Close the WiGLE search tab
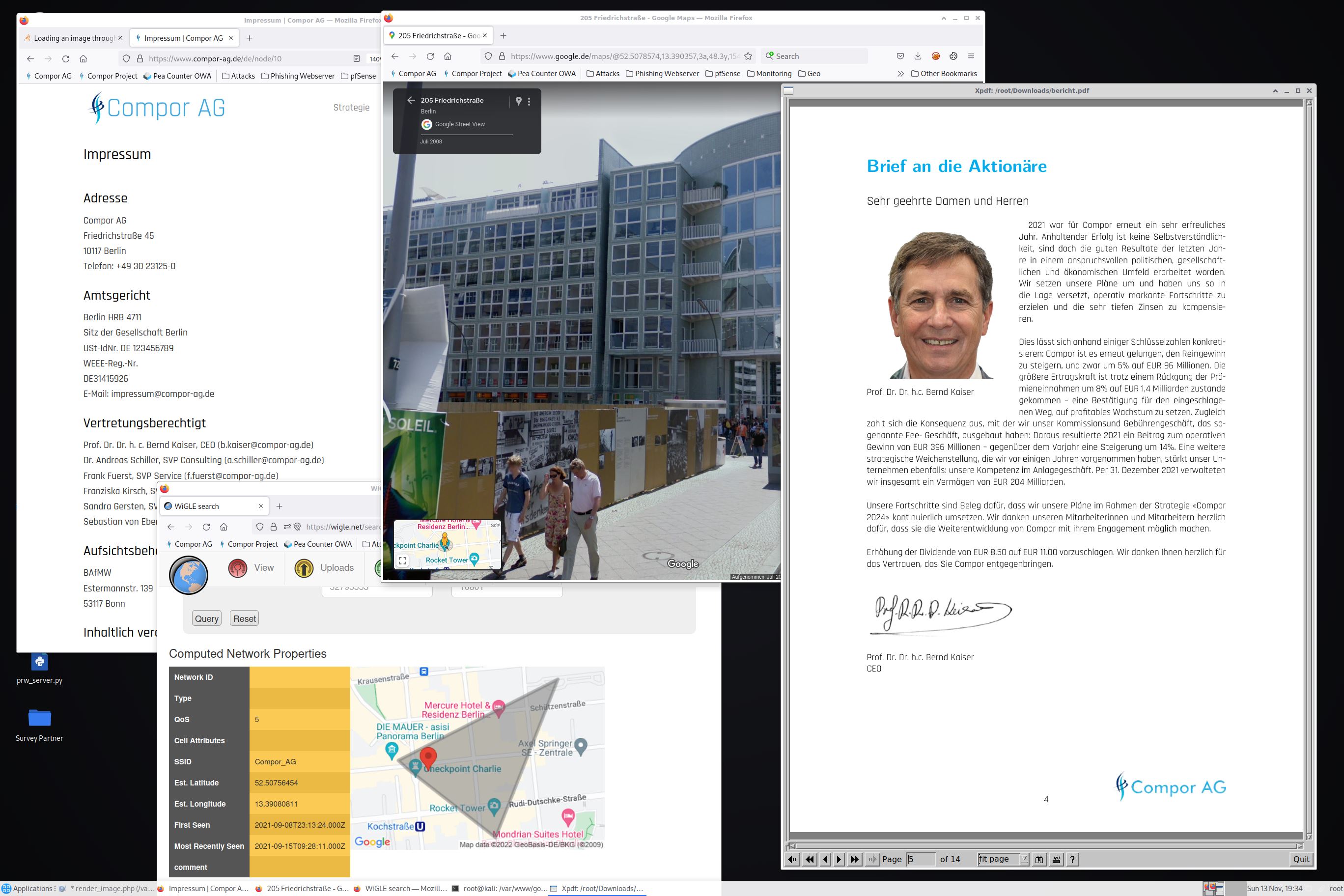Viewport: 1344px width, 896px height. (x=260, y=506)
